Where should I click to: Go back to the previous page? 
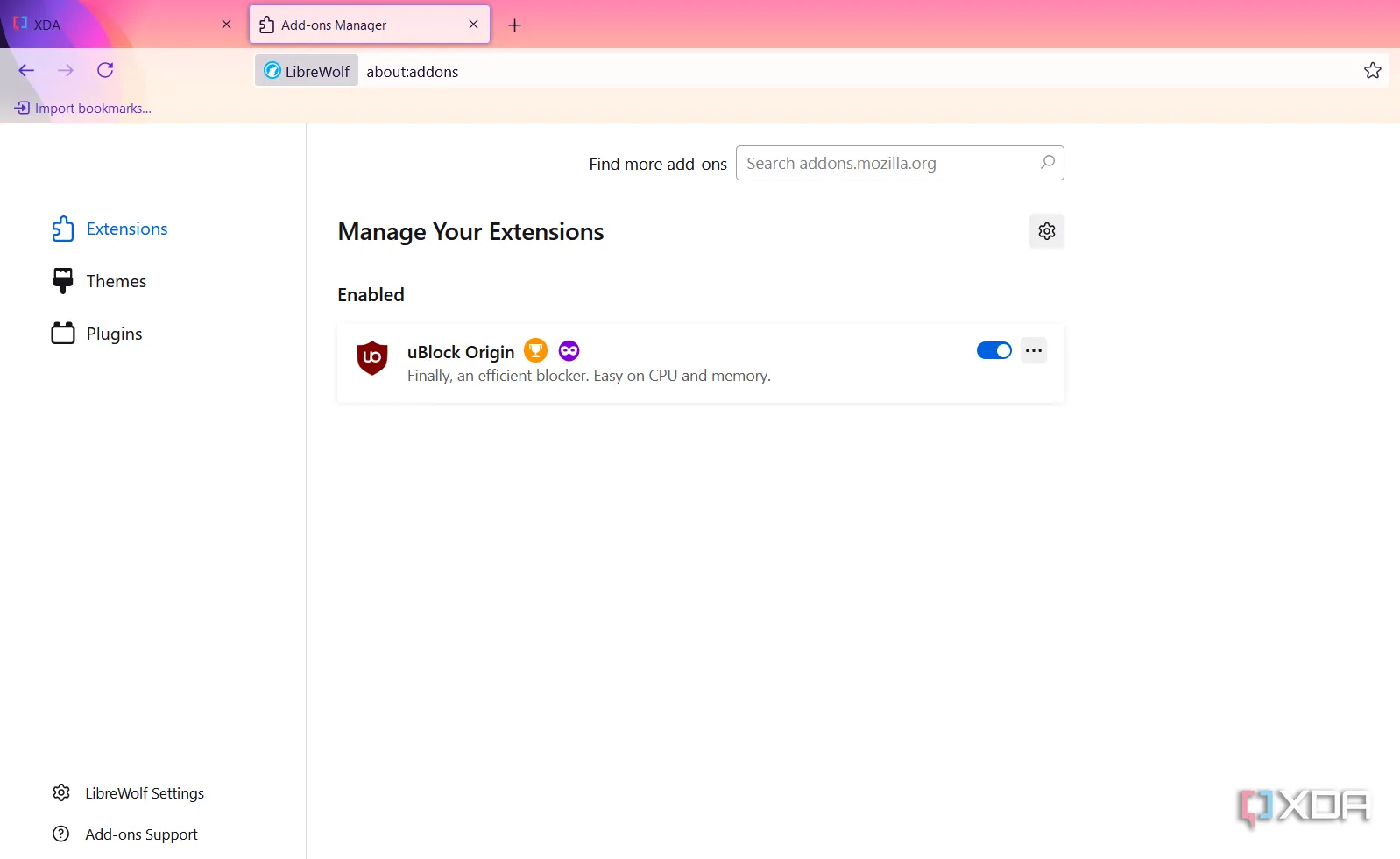coord(26,70)
